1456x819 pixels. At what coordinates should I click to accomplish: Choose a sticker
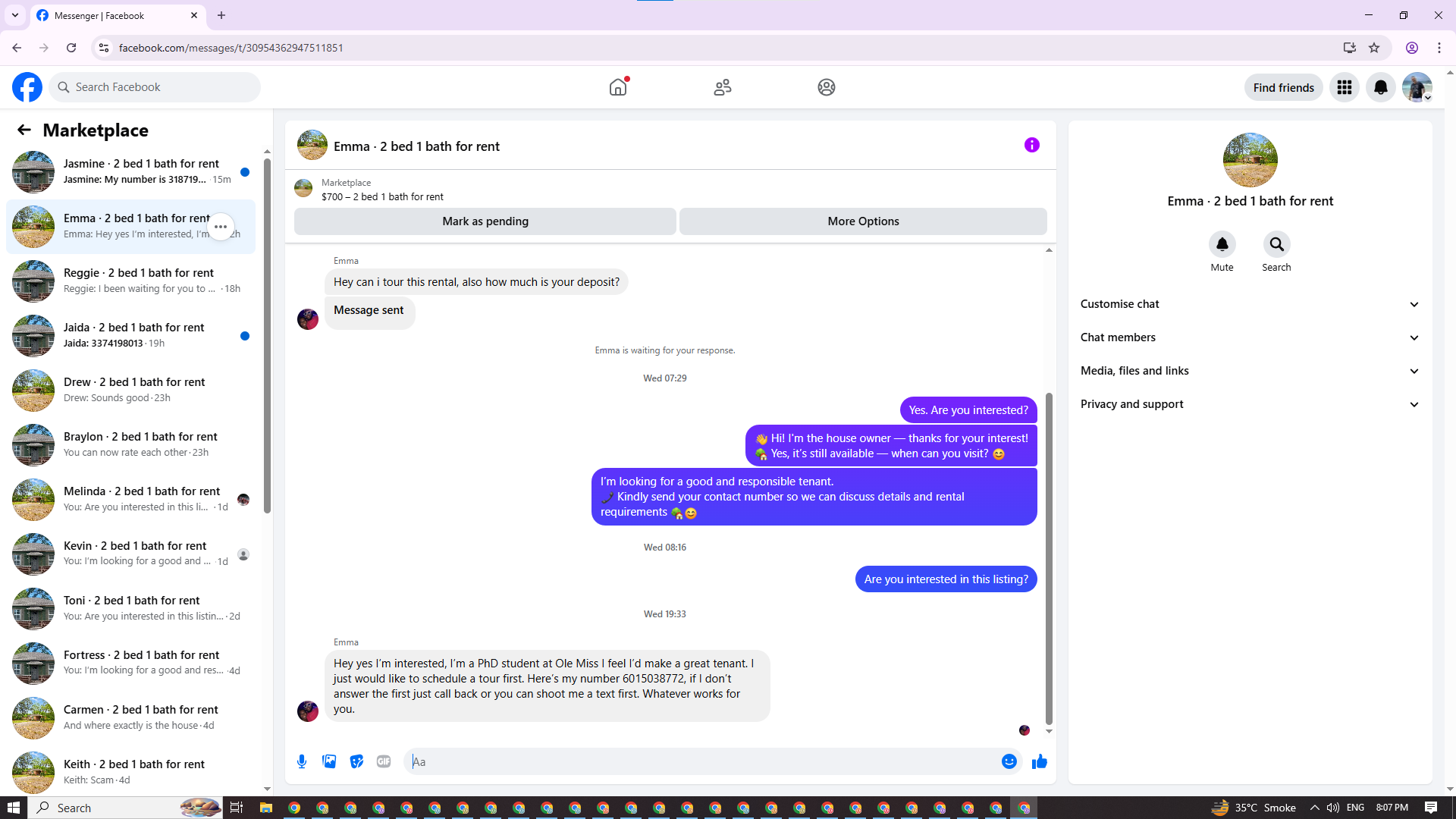[x=356, y=761]
